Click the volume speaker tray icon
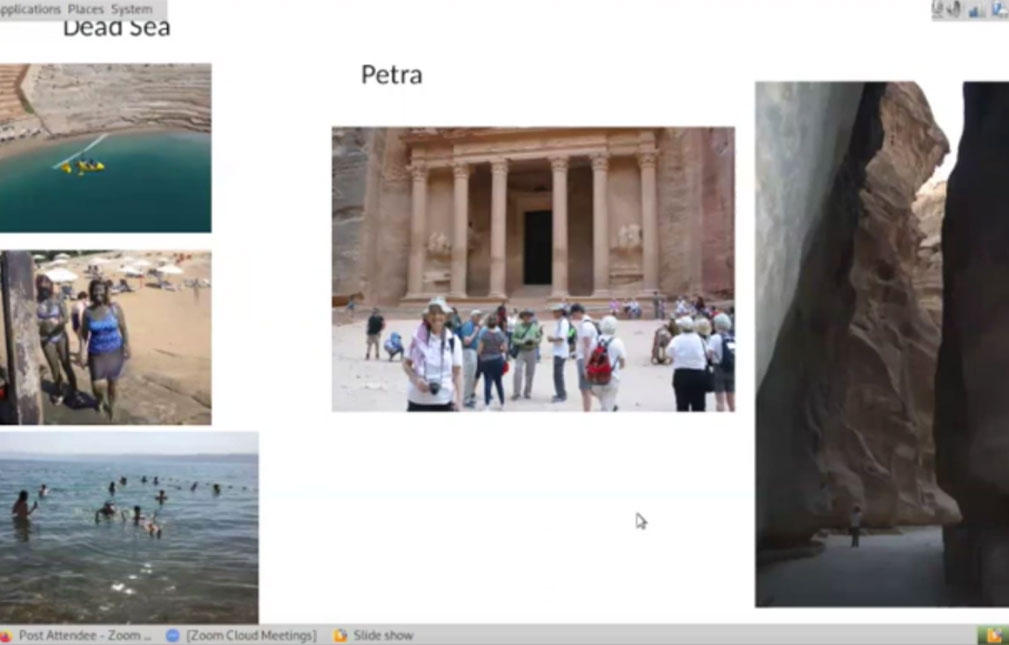This screenshot has height=645, width=1009. (x=955, y=9)
